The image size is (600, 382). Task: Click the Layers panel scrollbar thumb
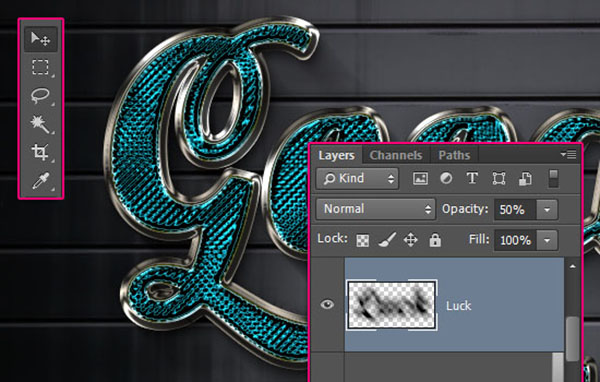point(572,338)
